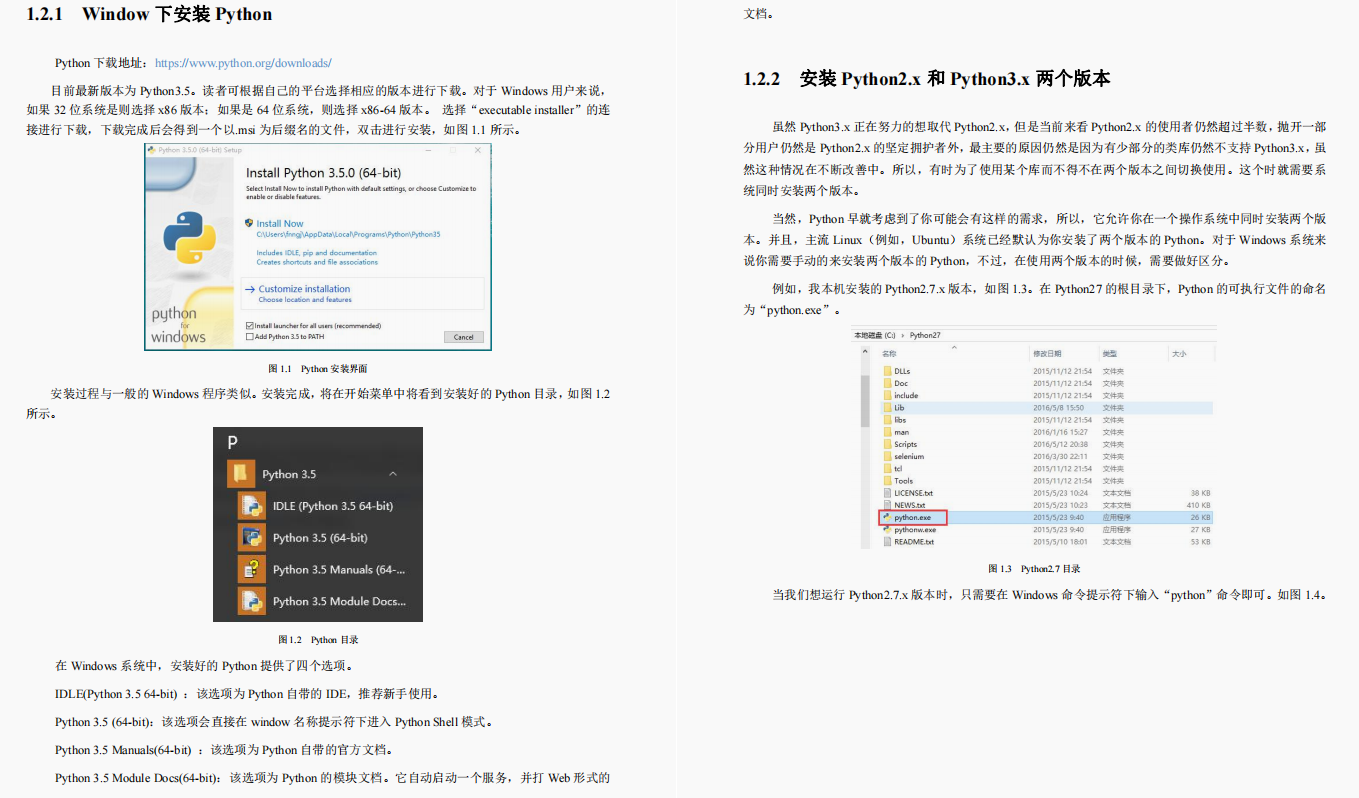This screenshot has width=1359, height=798.
Task: Click the README.txt file icon
Action: 887,542
